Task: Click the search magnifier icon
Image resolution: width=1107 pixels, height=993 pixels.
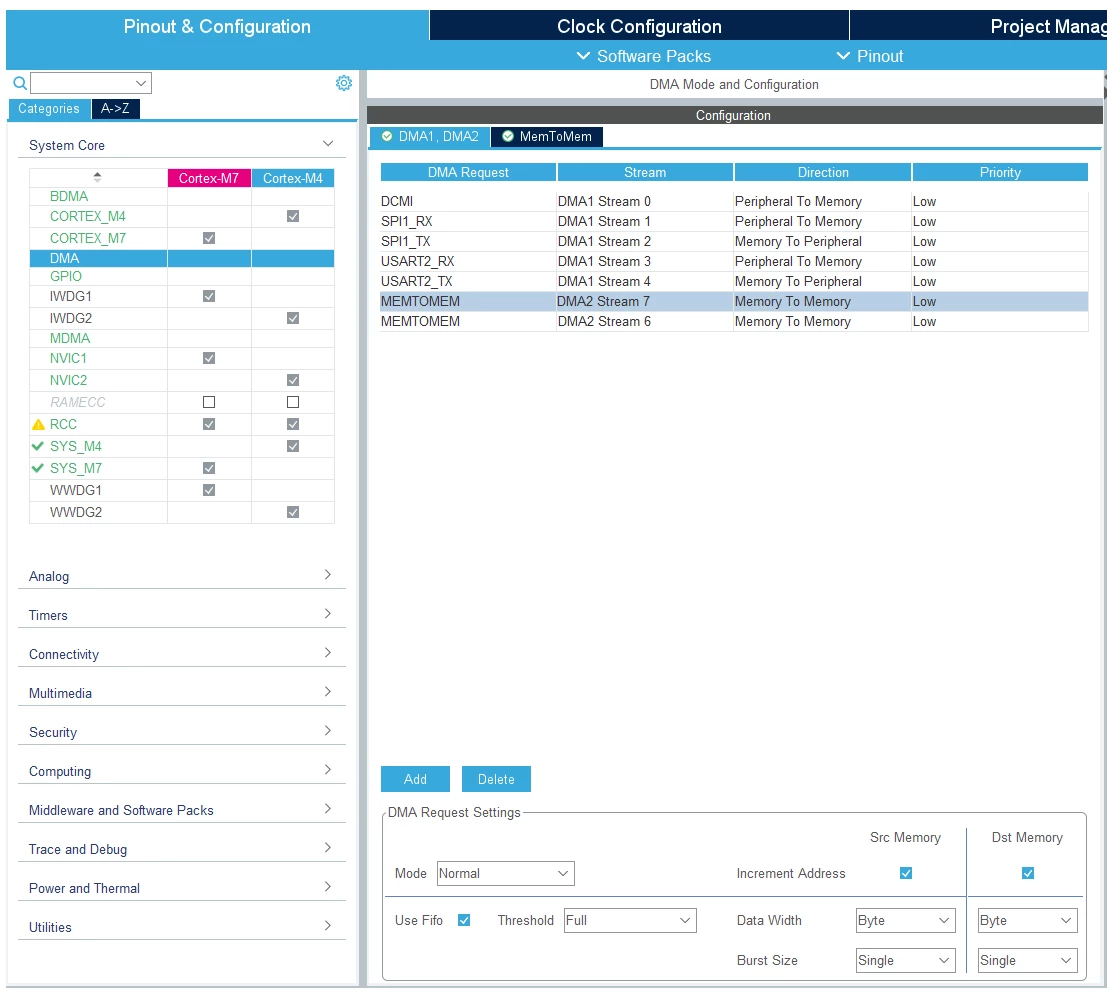Action: pyautogui.click(x=20, y=83)
